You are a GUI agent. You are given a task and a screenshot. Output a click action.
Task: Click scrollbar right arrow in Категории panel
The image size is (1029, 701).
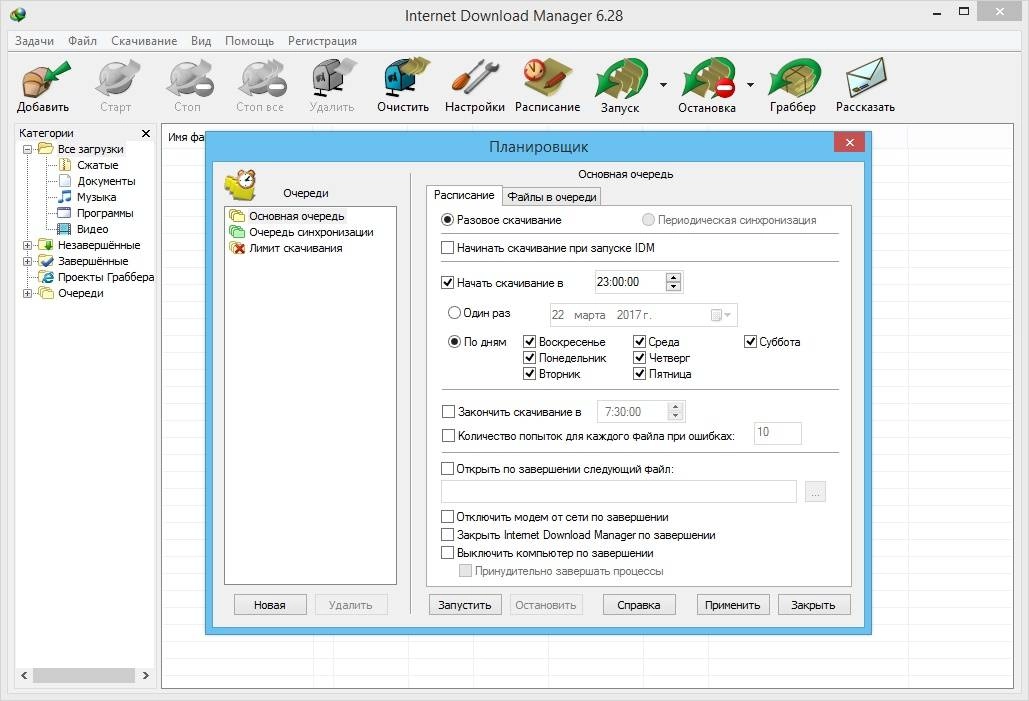pos(146,675)
